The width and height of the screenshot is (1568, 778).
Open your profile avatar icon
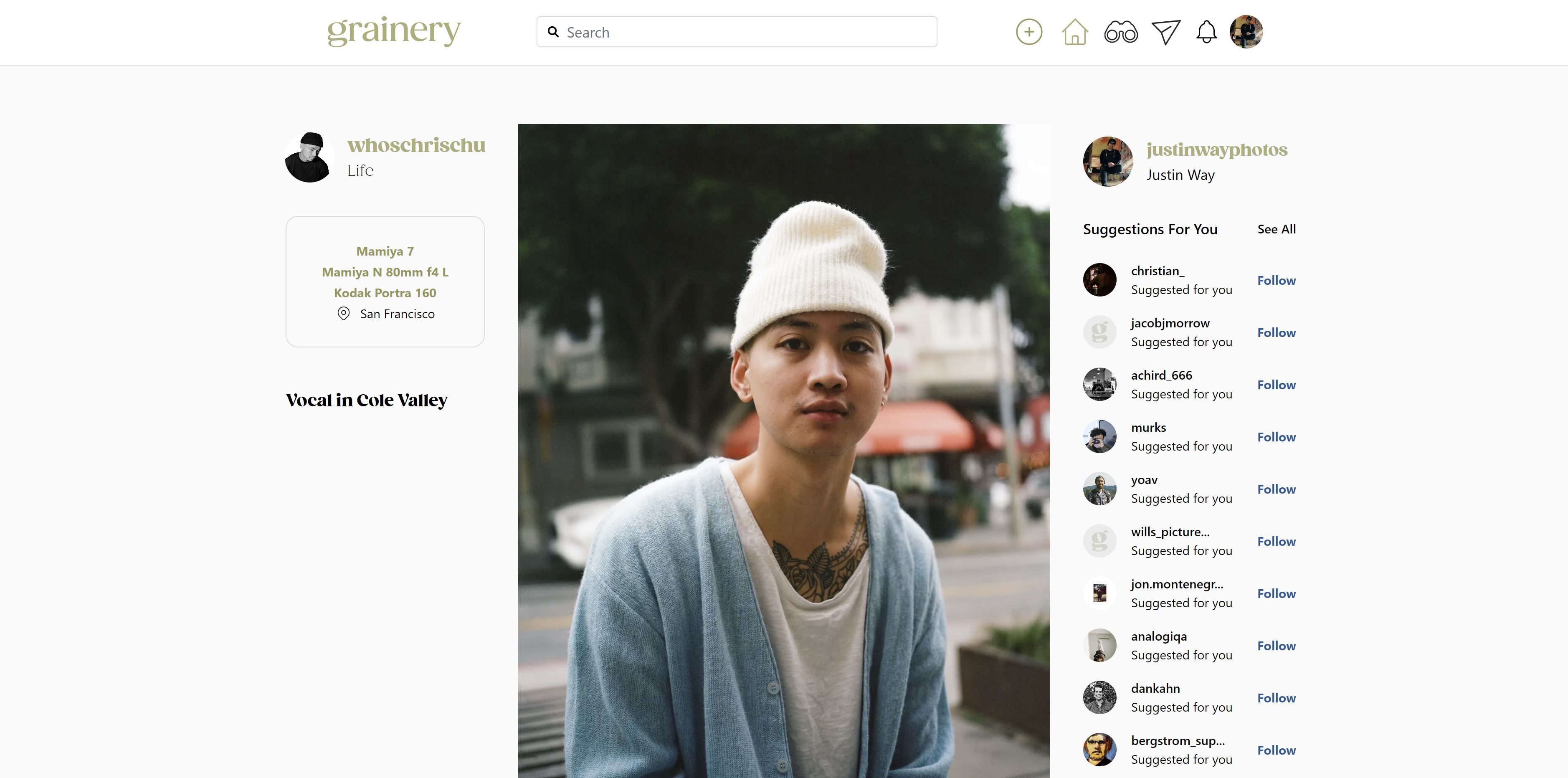pos(1246,31)
